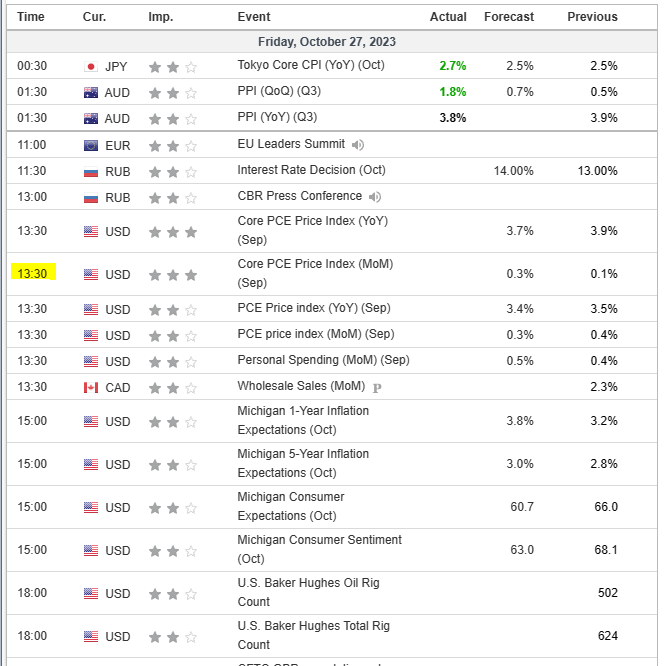Click the Japan flag icon beside JPY
Viewport: 664px width, 666px height.
coord(91,67)
